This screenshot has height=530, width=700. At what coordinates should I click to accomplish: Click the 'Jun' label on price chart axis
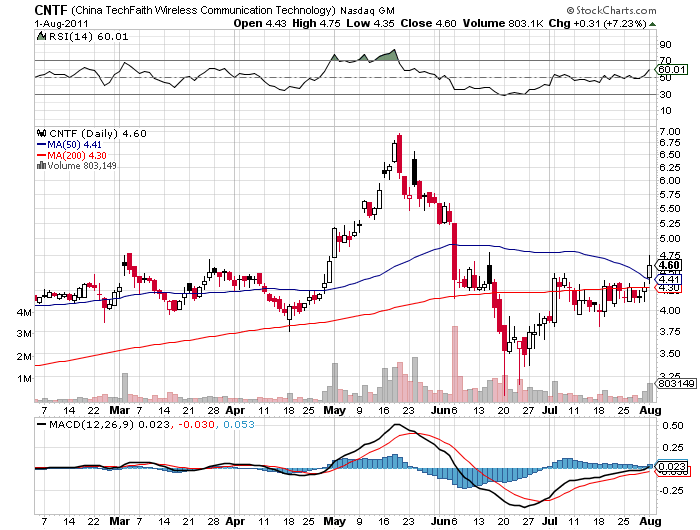[442, 410]
